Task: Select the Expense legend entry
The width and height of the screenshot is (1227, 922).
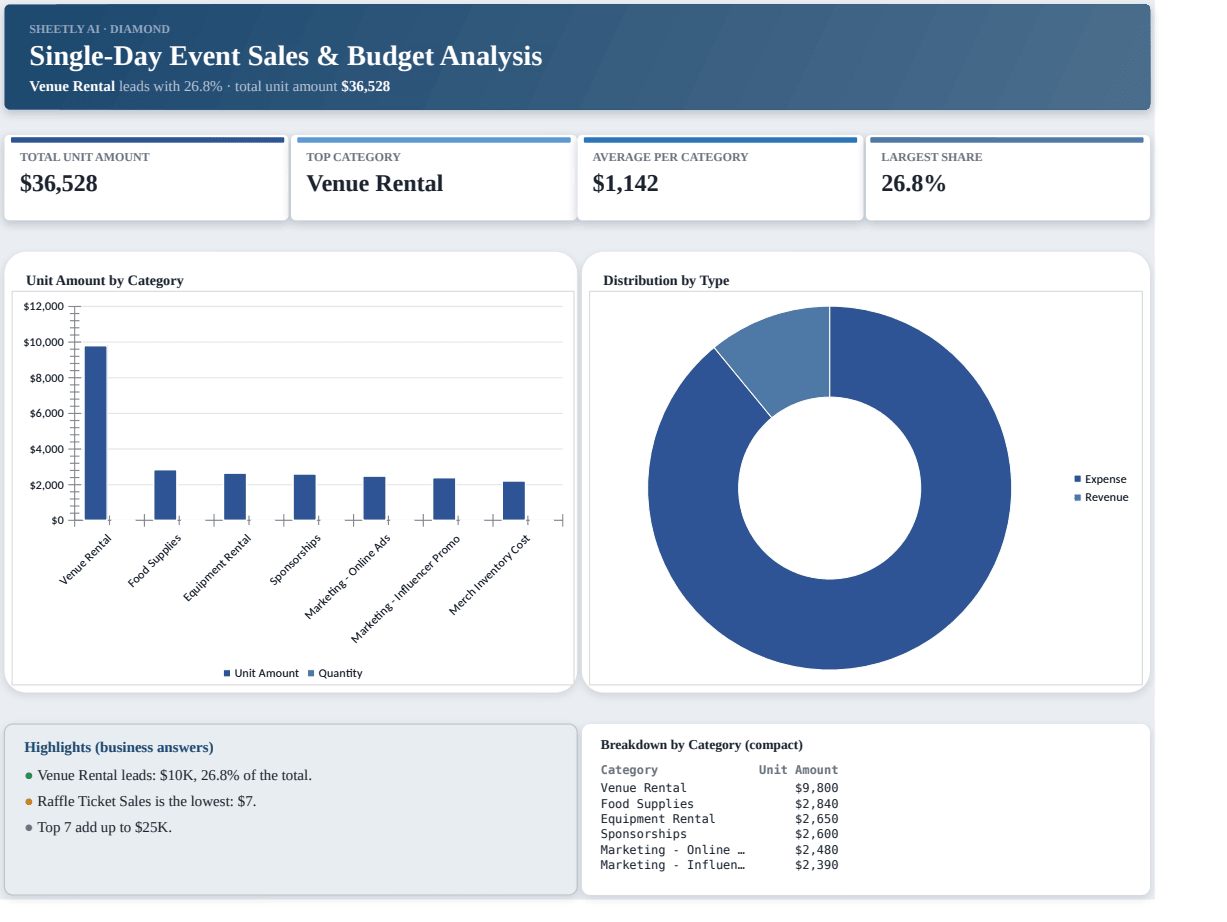Action: click(1100, 479)
